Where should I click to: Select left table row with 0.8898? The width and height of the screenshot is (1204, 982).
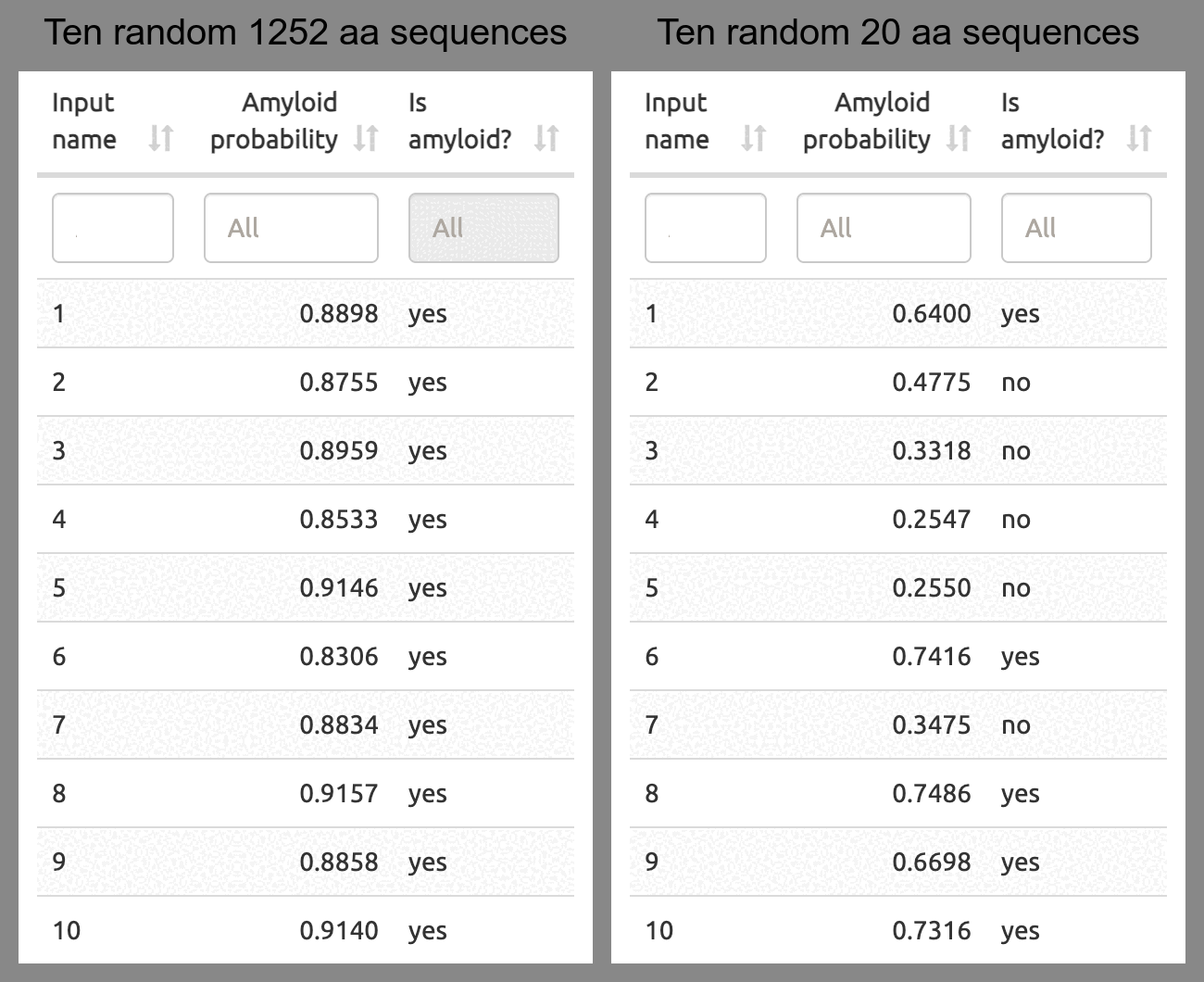click(x=306, y=314)
